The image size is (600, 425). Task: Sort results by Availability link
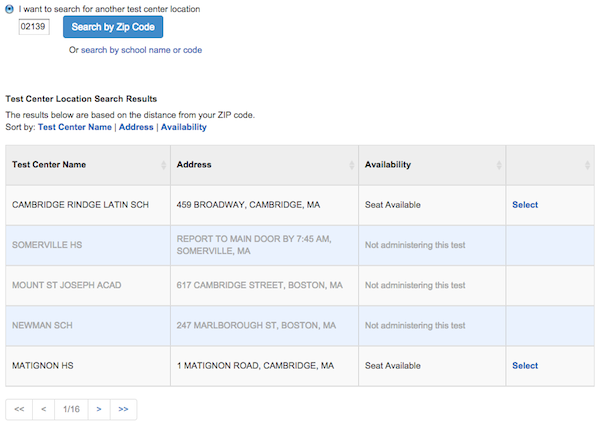pos(183,127)
